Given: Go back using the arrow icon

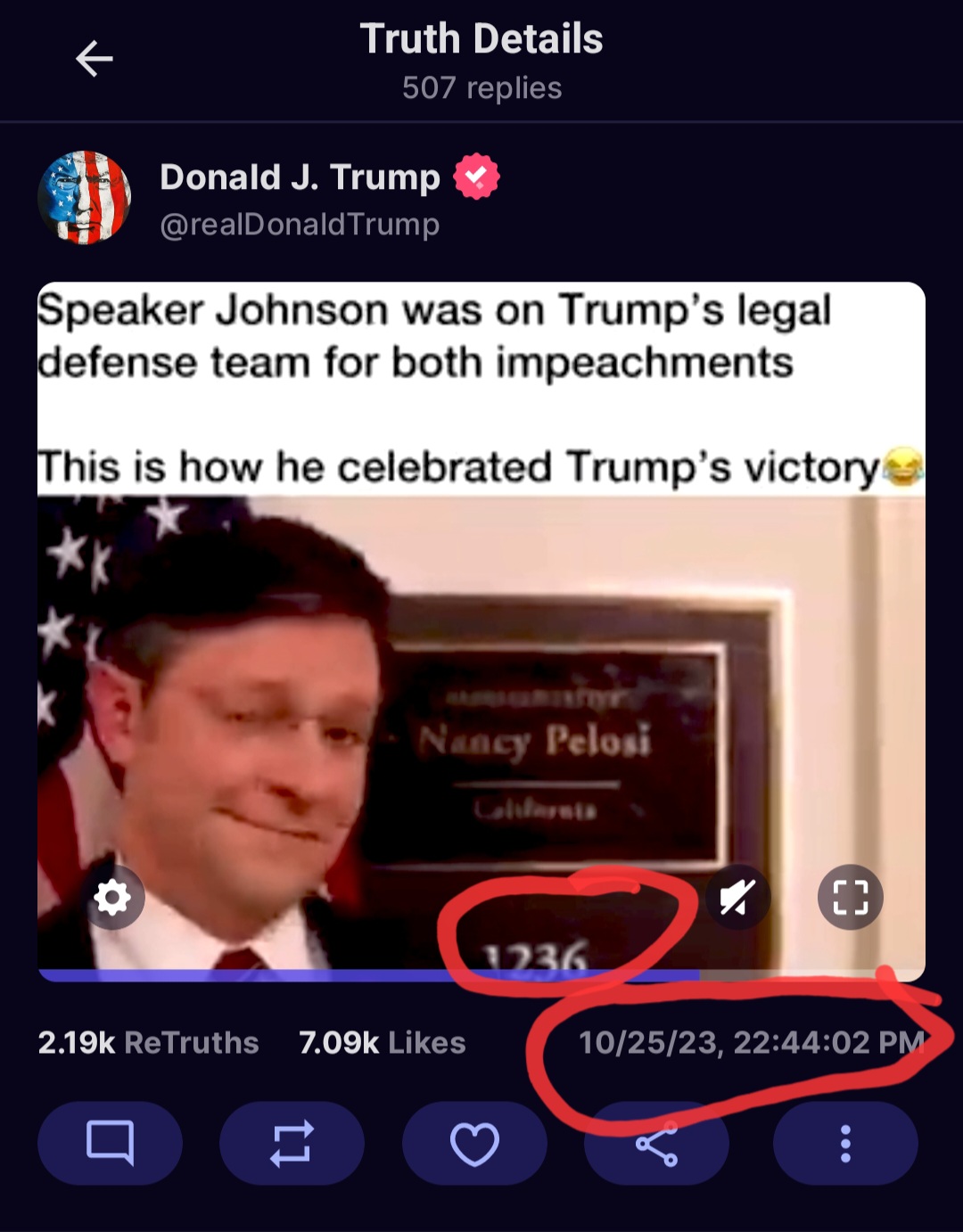Looking at the screenshot, I should click(94, 60).
